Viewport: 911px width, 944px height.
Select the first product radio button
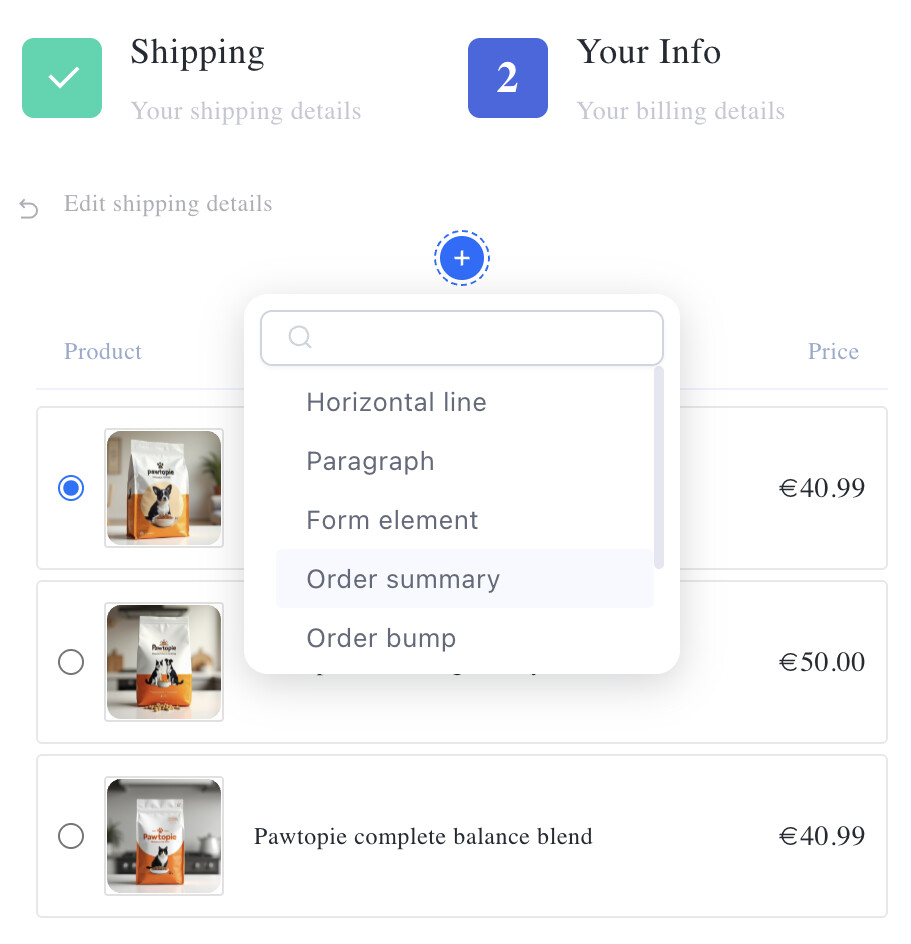coord(71,488)
